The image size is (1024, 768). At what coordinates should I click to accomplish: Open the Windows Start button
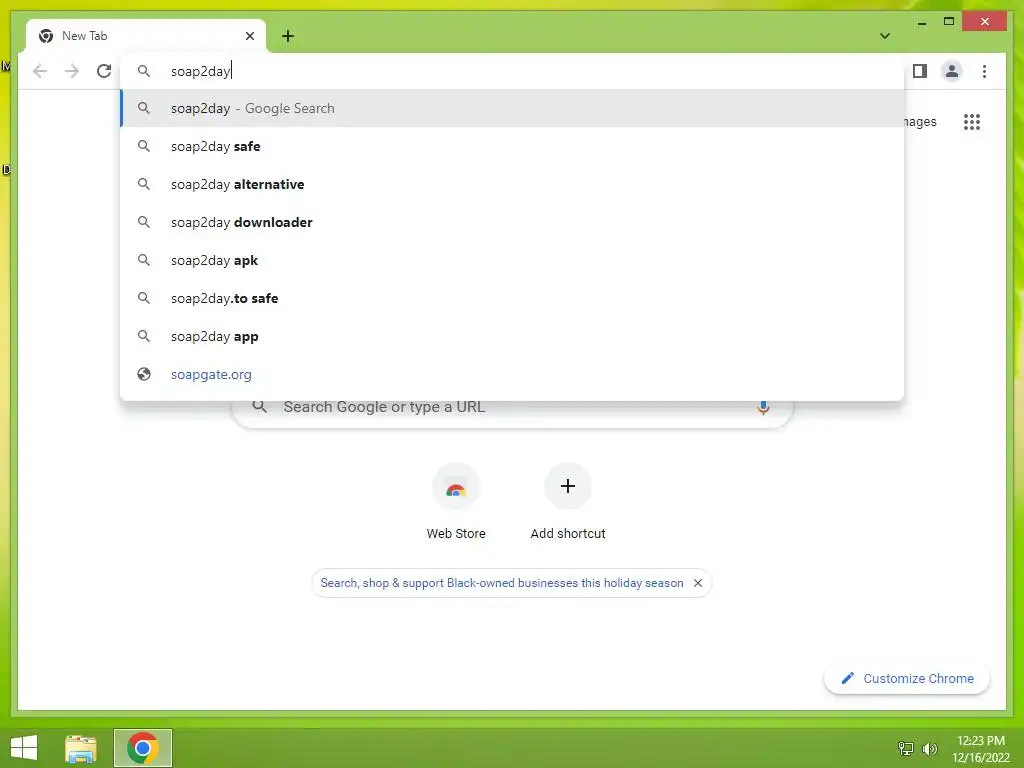coord(24,748)
